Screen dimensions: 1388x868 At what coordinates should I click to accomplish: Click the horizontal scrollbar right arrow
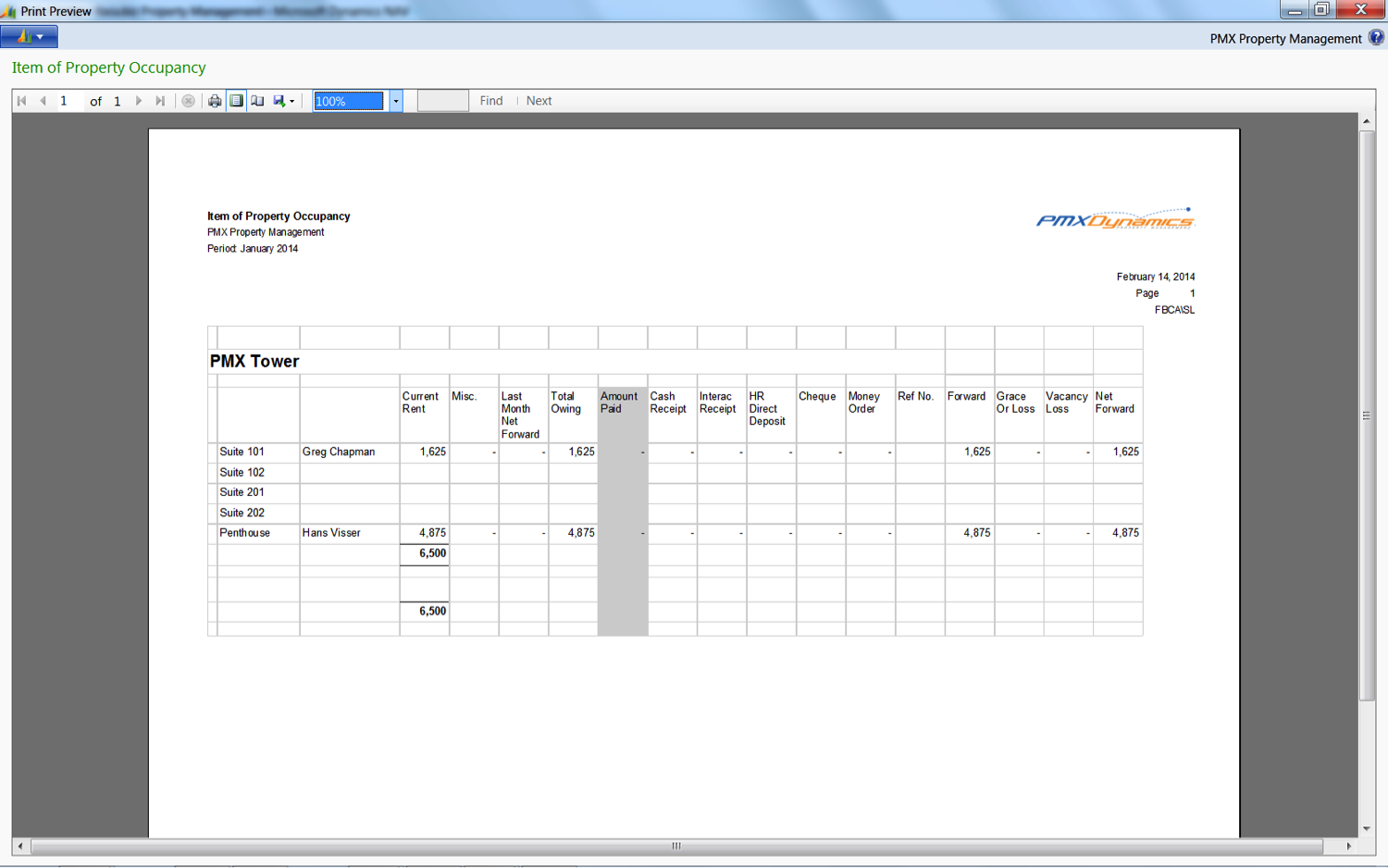(1349, 846)
